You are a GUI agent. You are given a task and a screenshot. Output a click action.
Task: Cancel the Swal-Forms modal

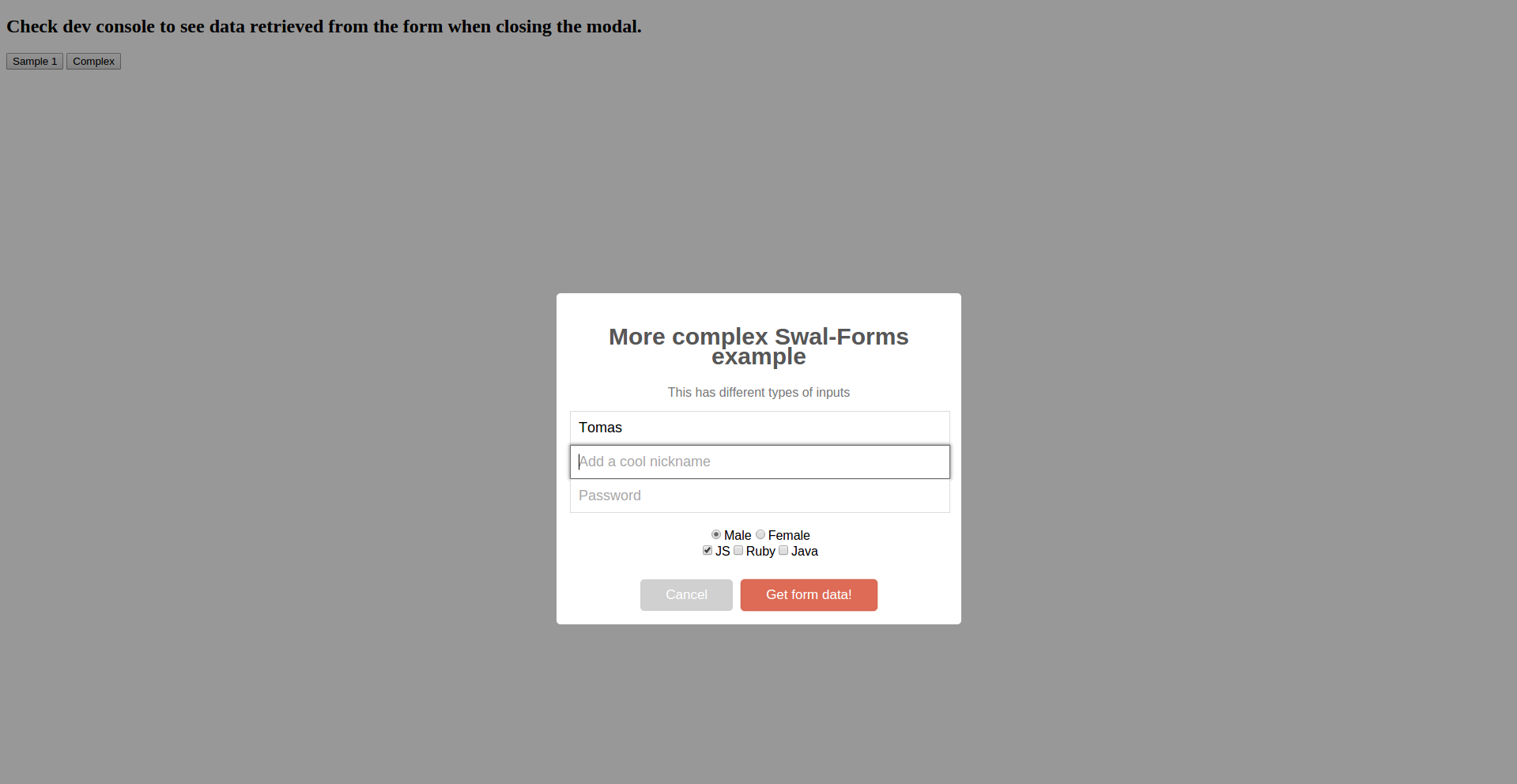tap(686, 595)
